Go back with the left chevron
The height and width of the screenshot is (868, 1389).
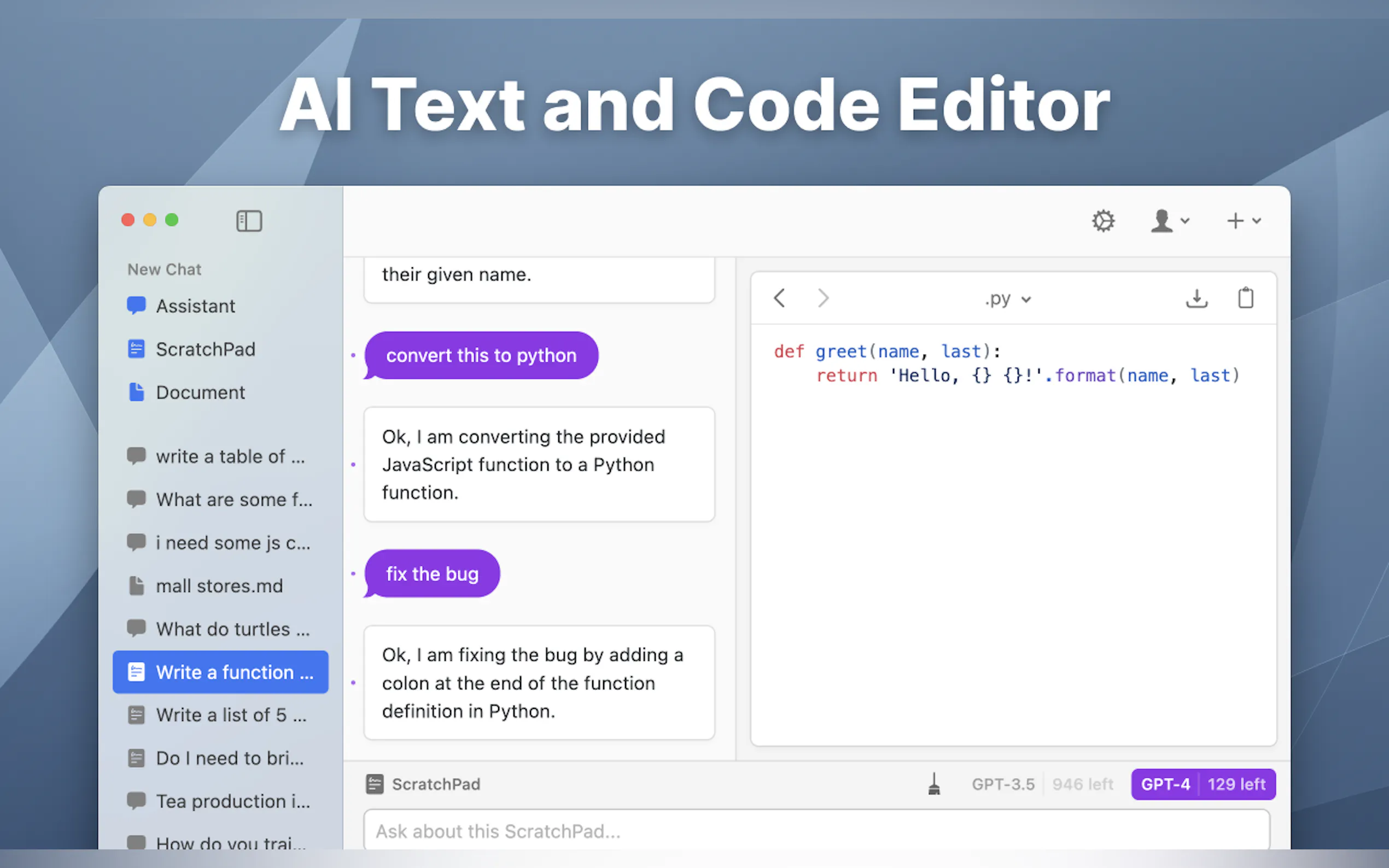point(779,298)
